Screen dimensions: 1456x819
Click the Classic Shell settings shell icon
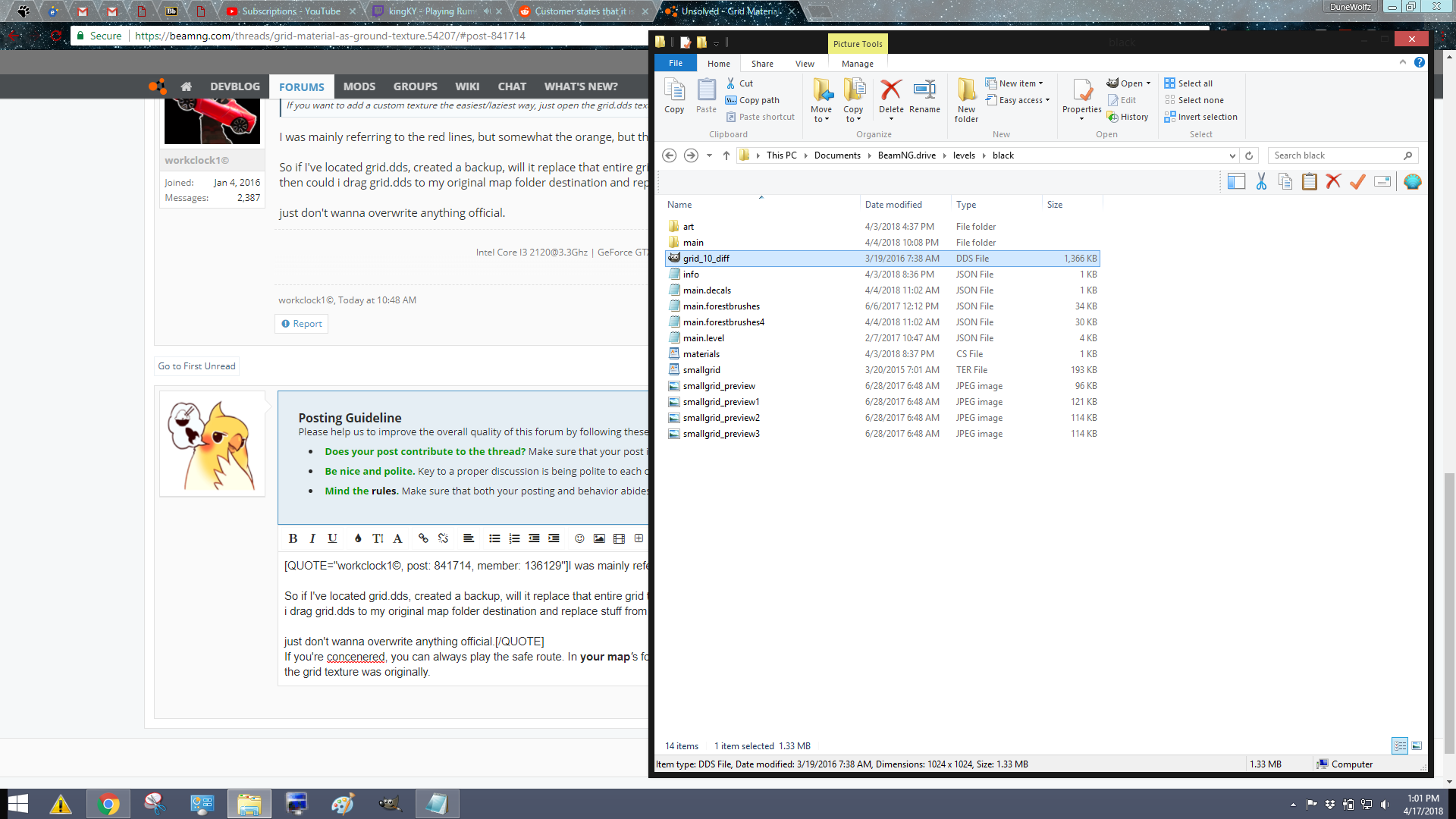point(1412,181)
